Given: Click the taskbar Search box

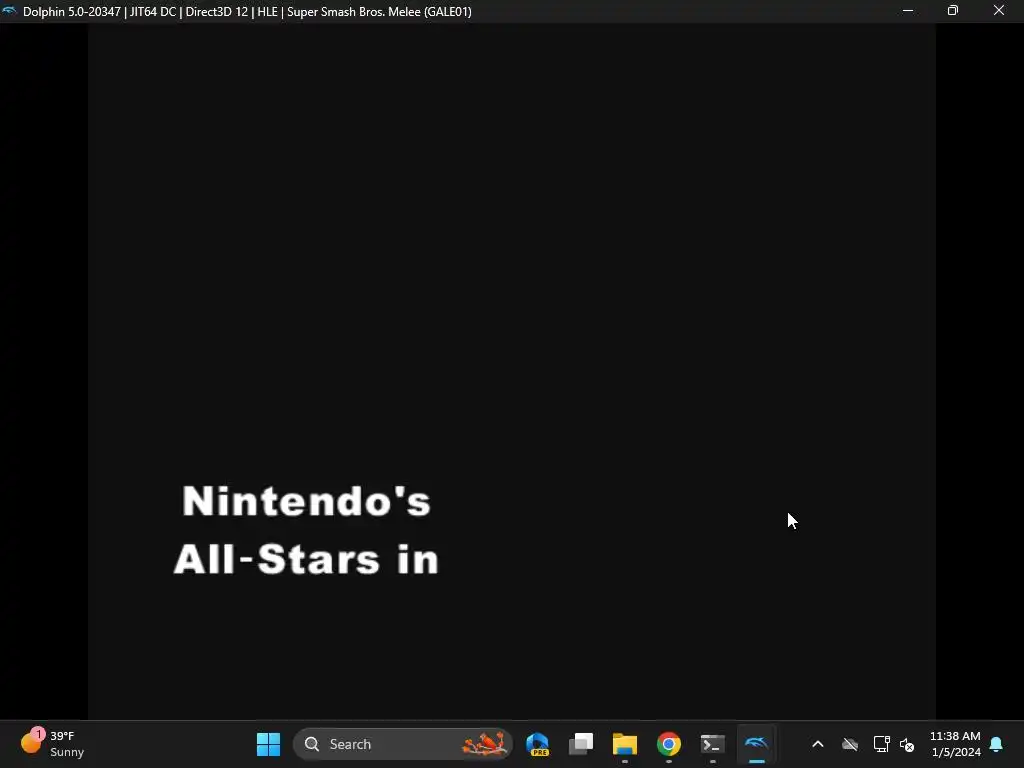Looking at the screenshot, I should [x=402, y=744].
